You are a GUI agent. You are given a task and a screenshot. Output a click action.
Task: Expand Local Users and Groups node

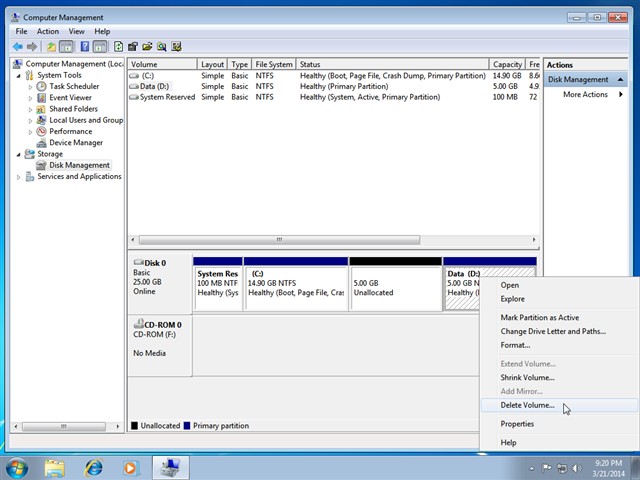[30, 121]
